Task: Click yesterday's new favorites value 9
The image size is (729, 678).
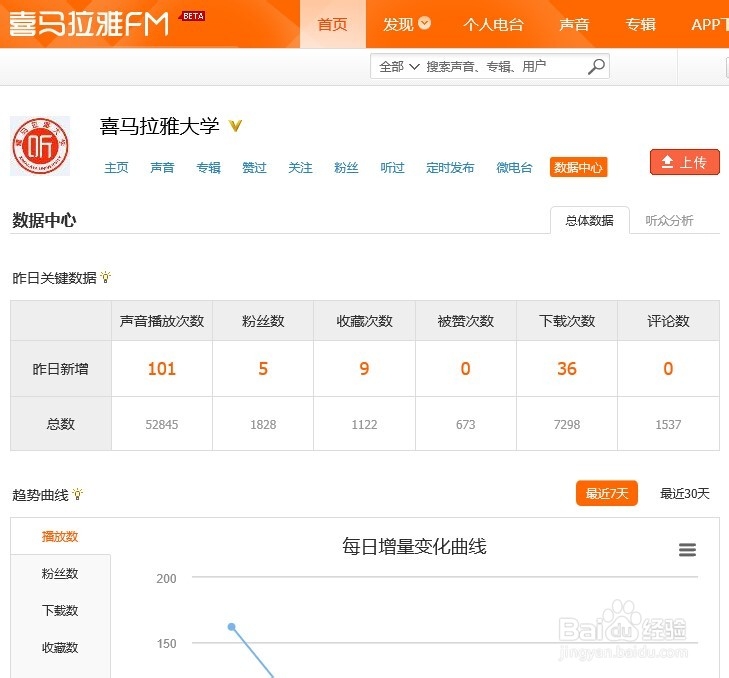Action: 364,369
